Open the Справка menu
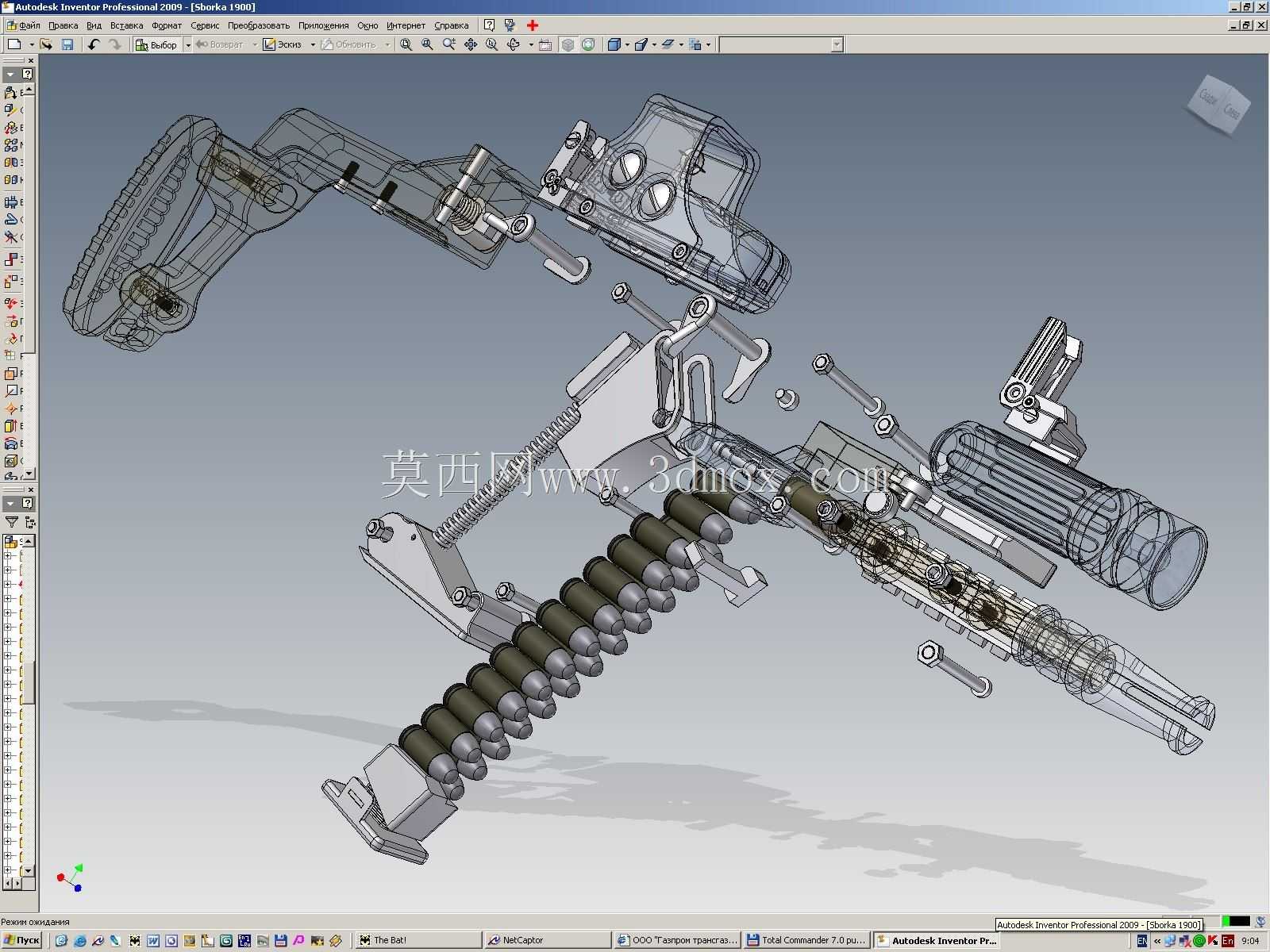 (451, 25)
